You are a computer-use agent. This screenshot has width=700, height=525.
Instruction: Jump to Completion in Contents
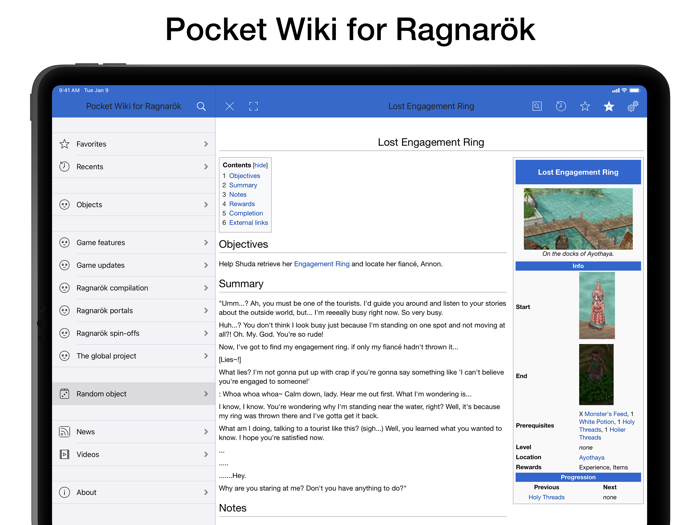click(246, 213)
